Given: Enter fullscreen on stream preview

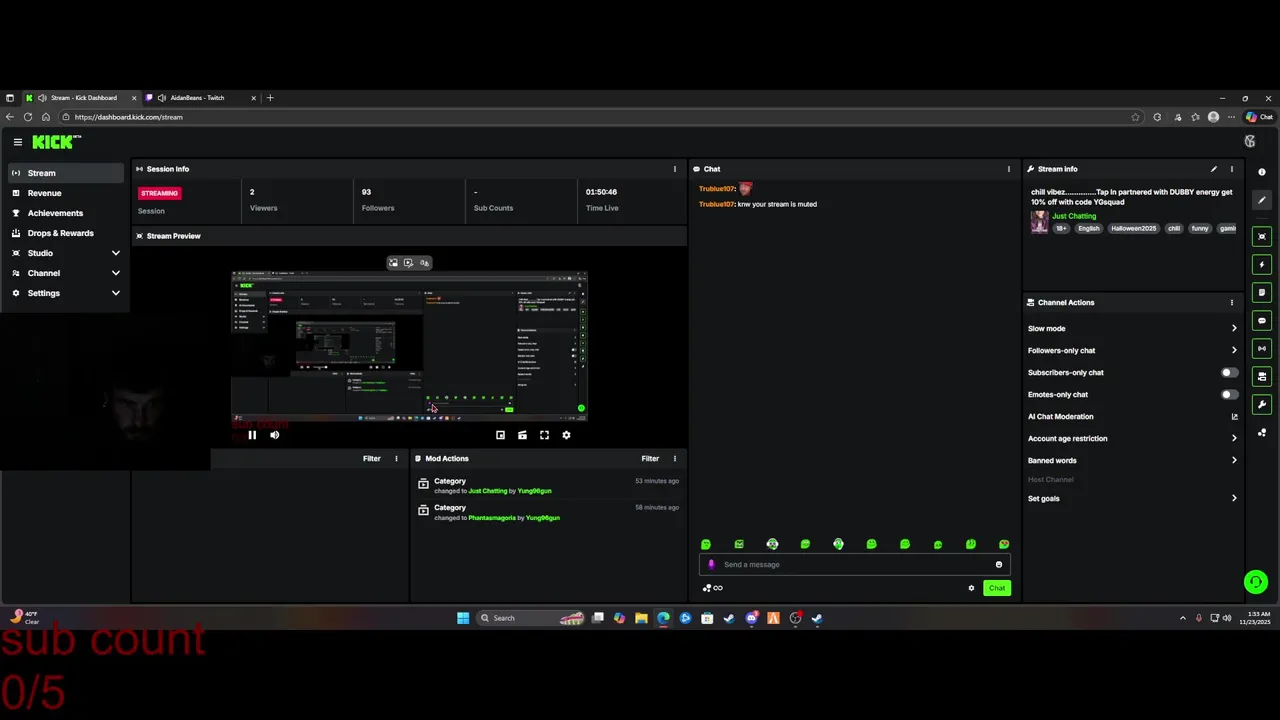Looking at the screenshot, I should tap(544, 435).
